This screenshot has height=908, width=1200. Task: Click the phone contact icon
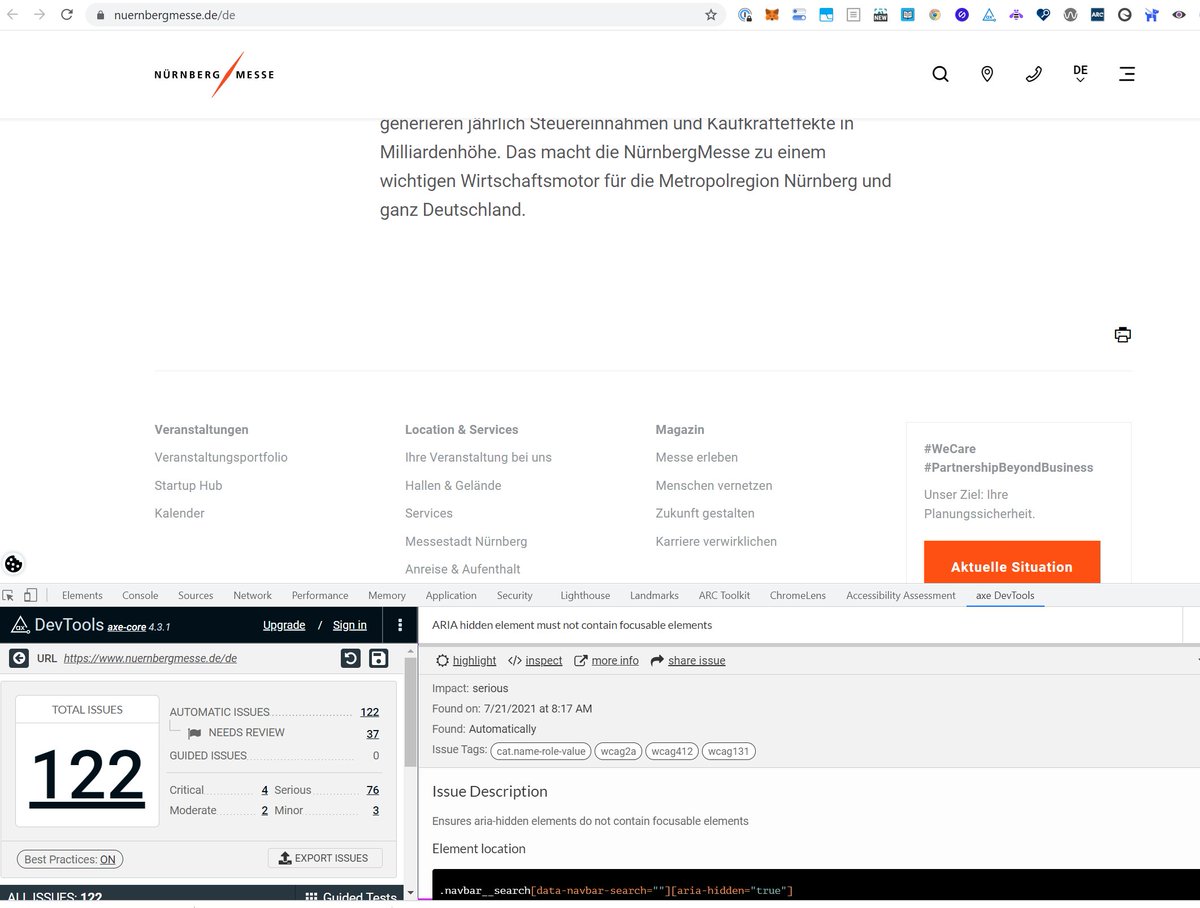(1033, 74)
